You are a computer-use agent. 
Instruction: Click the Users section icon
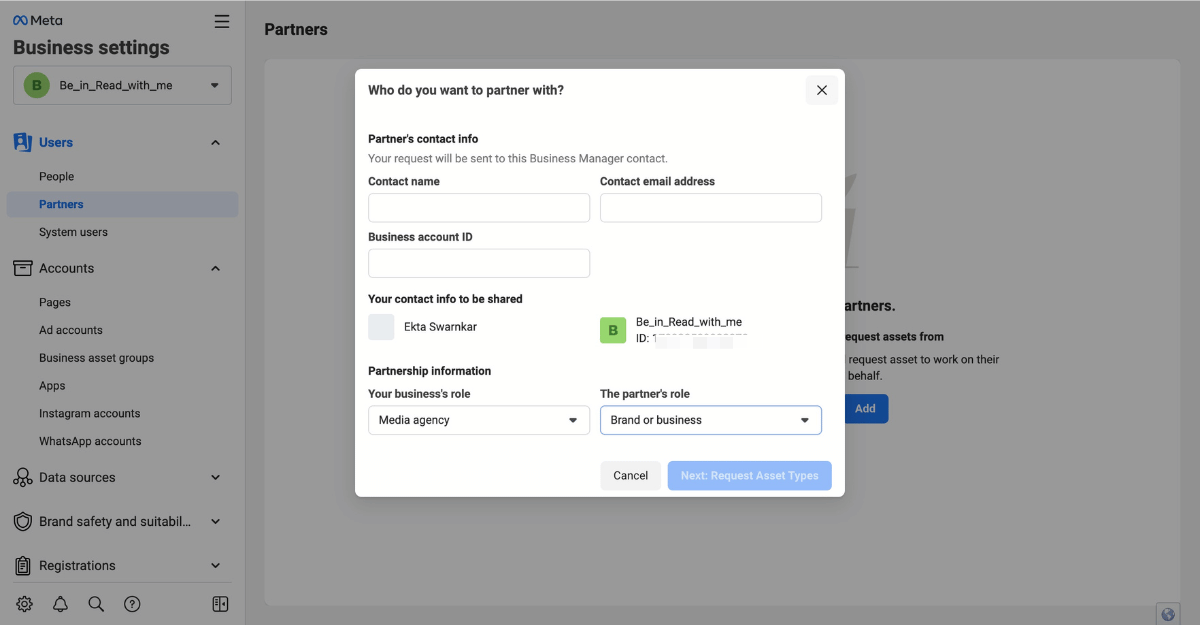[x=22, y=142]
